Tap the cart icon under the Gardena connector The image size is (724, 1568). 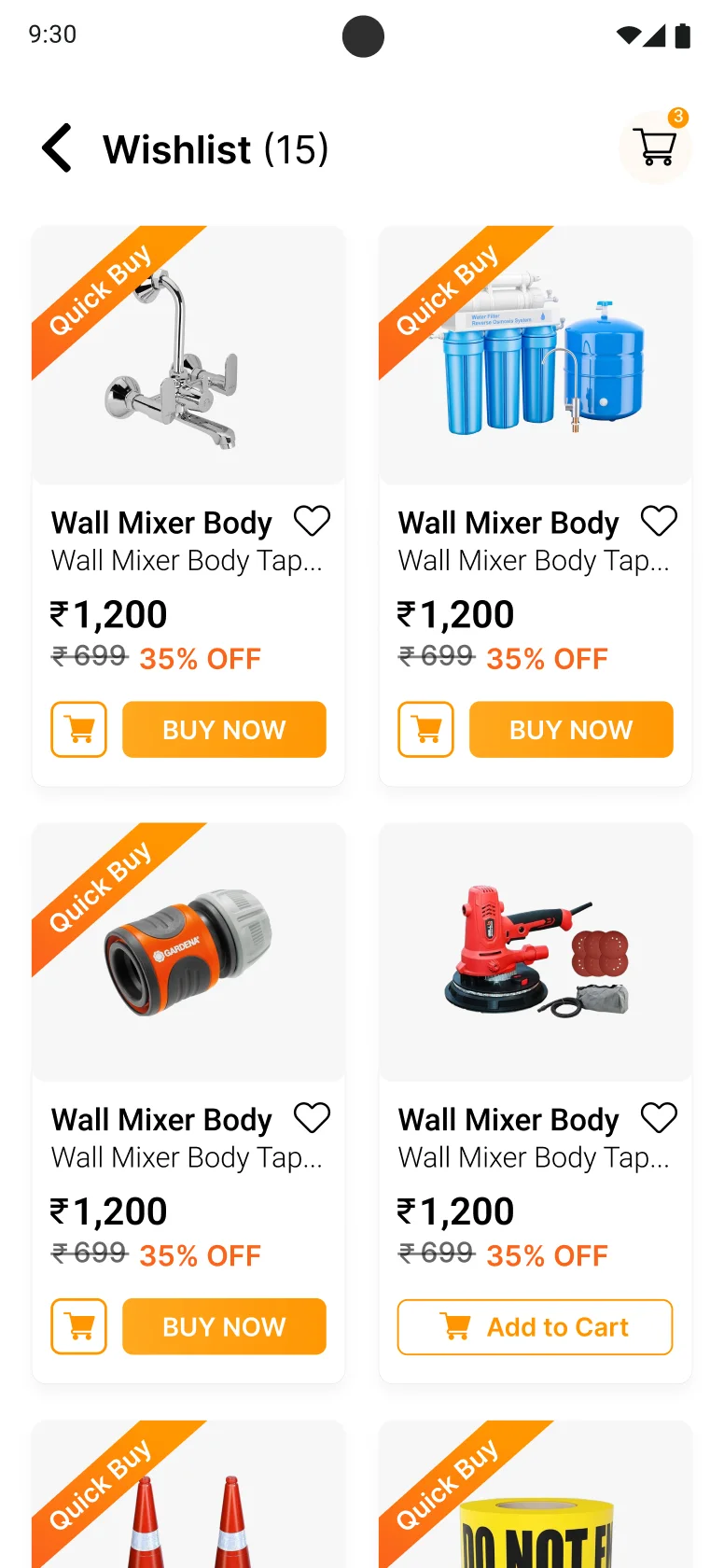click(78, 1326)
